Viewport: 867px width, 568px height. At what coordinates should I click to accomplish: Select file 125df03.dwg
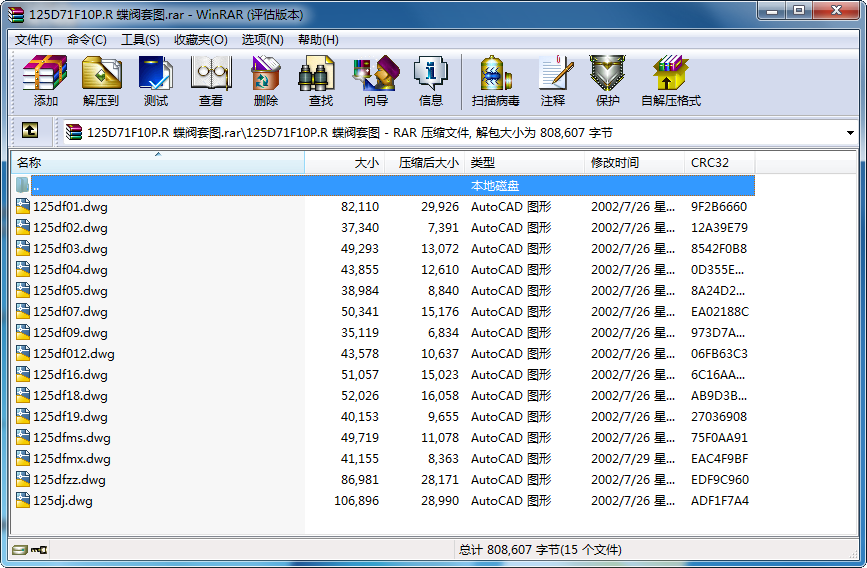(70, 248)
